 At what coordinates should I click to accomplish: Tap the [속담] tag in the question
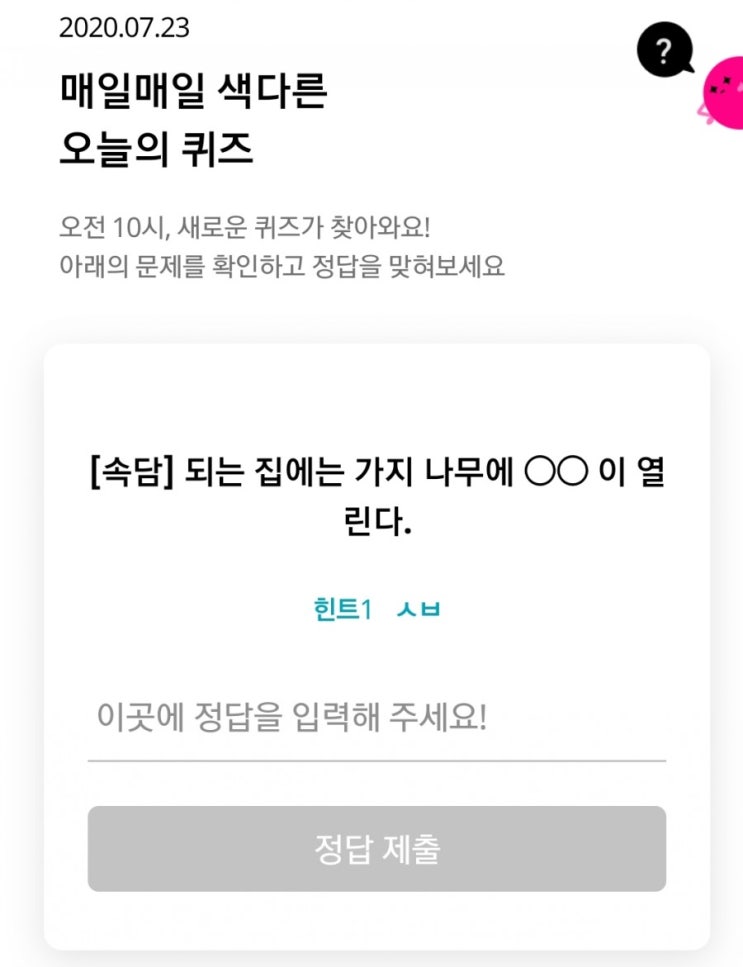132,473
